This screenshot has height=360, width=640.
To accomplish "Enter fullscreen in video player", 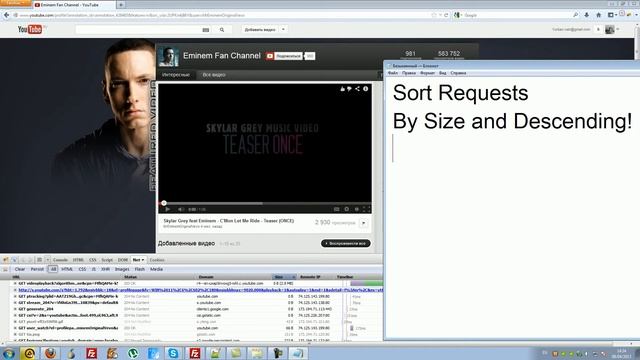I will pyautogui.click(x=367, y=209).
